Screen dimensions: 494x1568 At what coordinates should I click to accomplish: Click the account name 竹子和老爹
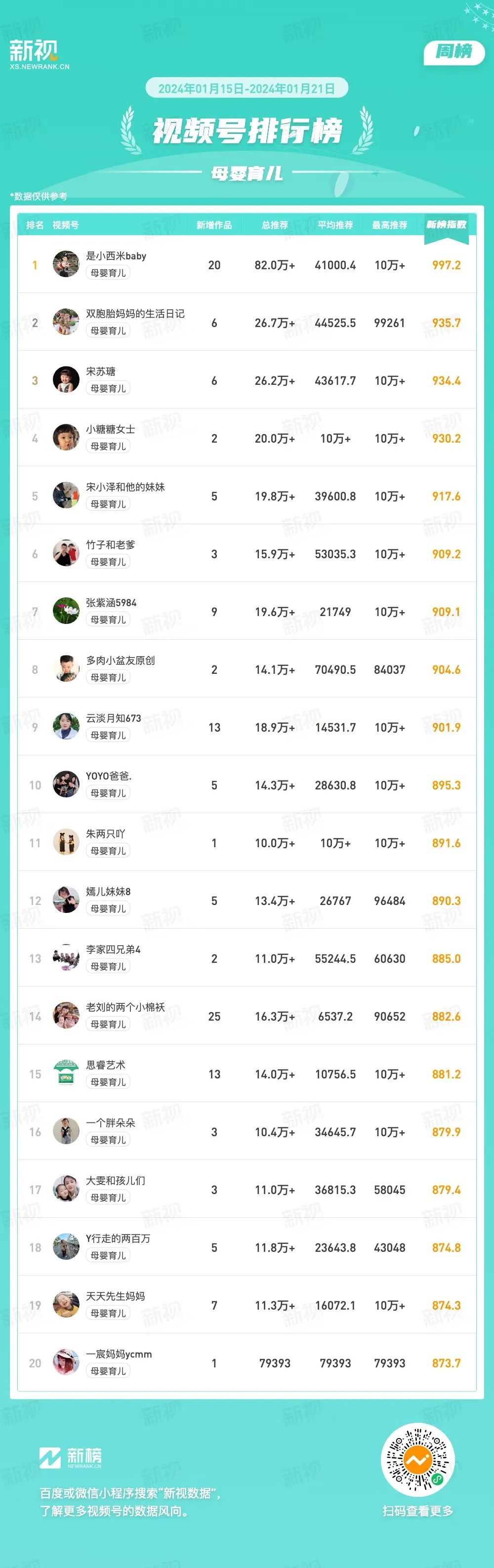[111, 545]
